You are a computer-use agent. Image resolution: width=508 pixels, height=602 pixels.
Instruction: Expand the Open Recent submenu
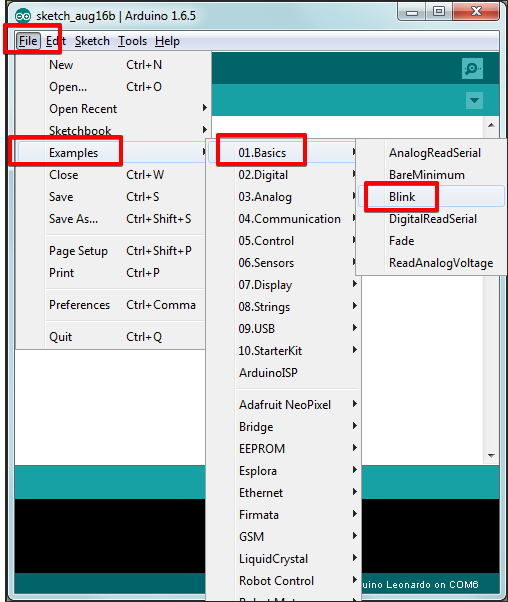(112, 109)
